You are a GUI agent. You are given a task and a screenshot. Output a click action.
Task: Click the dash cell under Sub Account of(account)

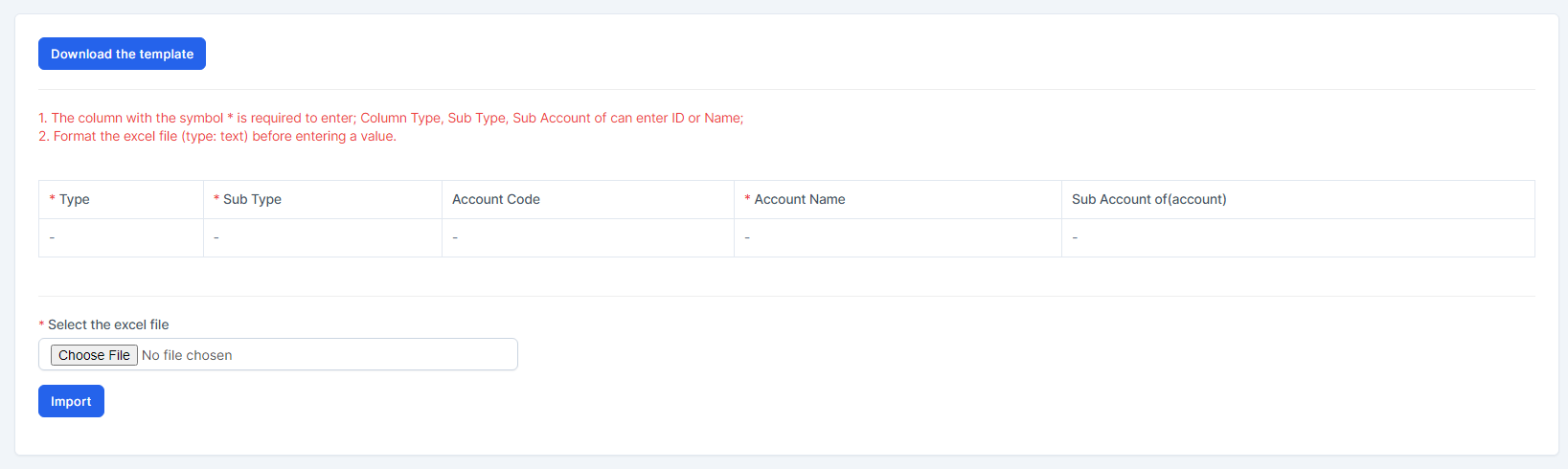[x=1075, y=237]
